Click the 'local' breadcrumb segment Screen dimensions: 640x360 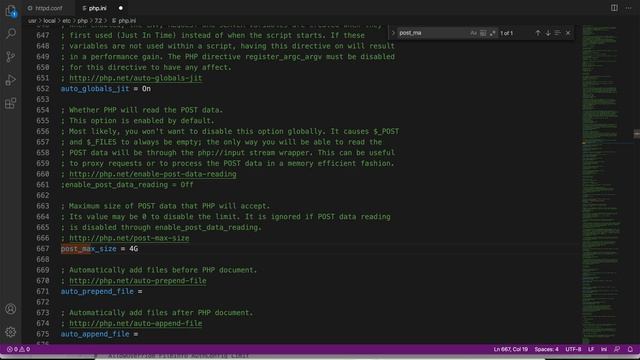pos(49,20)
